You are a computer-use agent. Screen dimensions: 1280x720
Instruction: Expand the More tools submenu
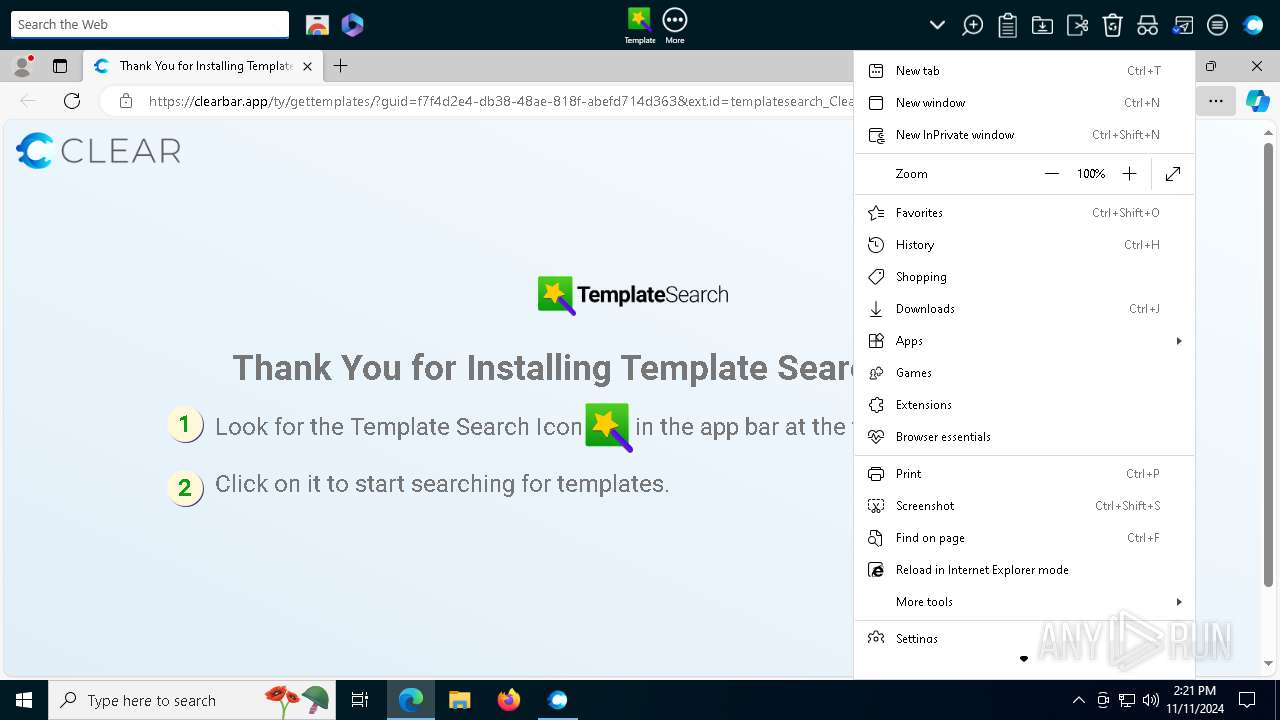(x=1024, y=602)
